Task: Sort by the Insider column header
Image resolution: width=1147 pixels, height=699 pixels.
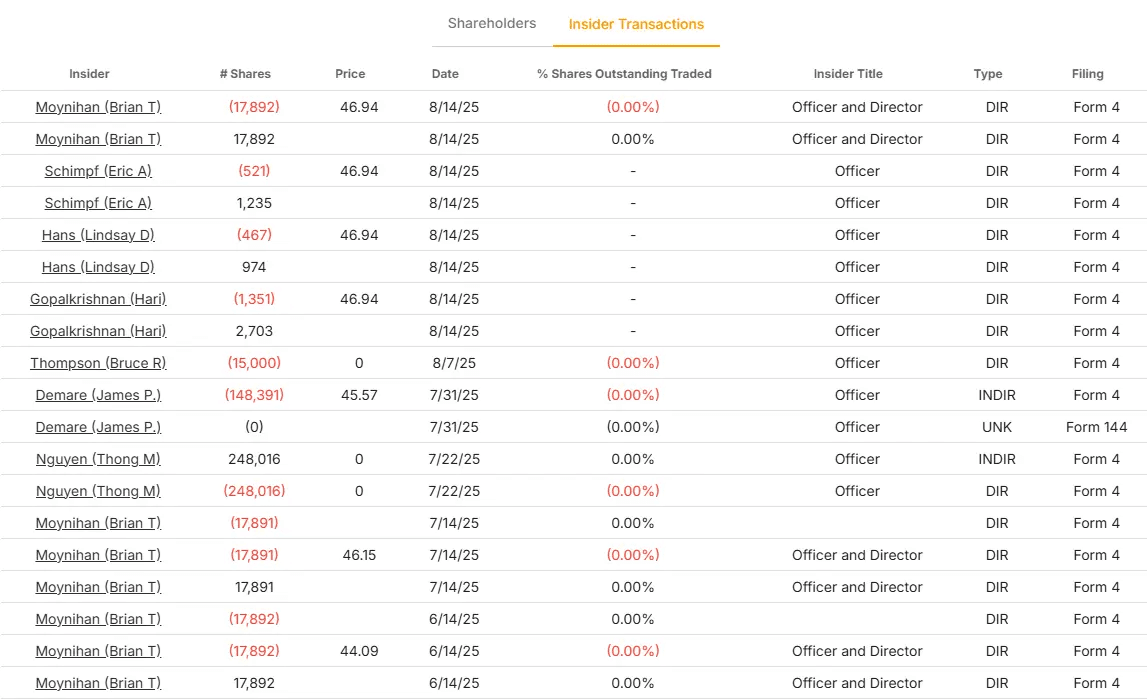Action: coord(89,74)
